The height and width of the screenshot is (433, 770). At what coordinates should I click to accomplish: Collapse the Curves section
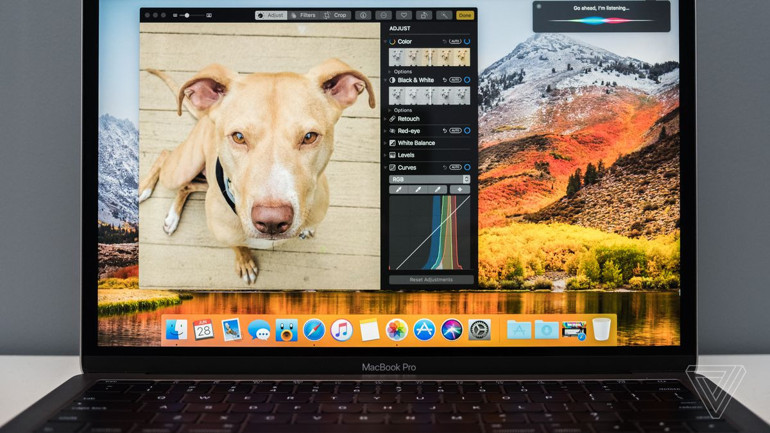(x=385, y=168)
